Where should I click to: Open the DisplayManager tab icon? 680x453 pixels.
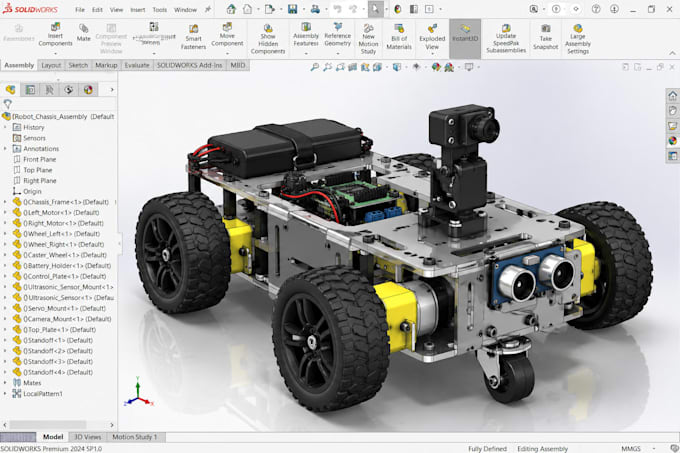[x=88, y=90]
